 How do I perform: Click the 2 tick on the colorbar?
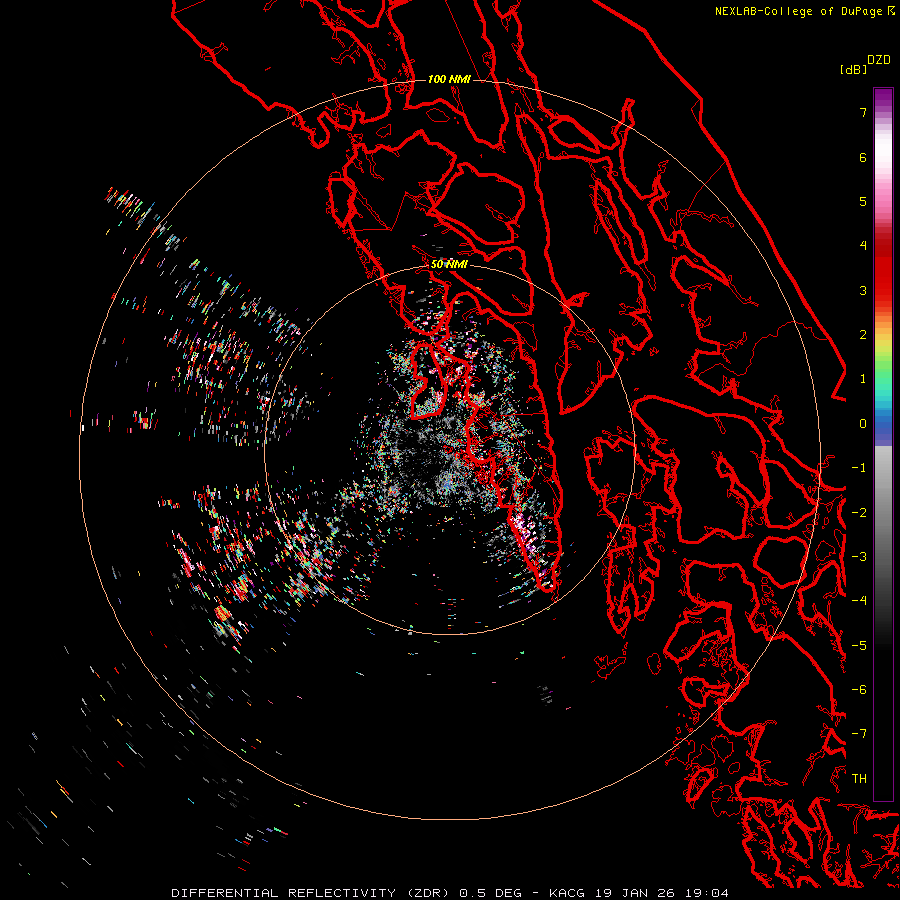(863, 335)
